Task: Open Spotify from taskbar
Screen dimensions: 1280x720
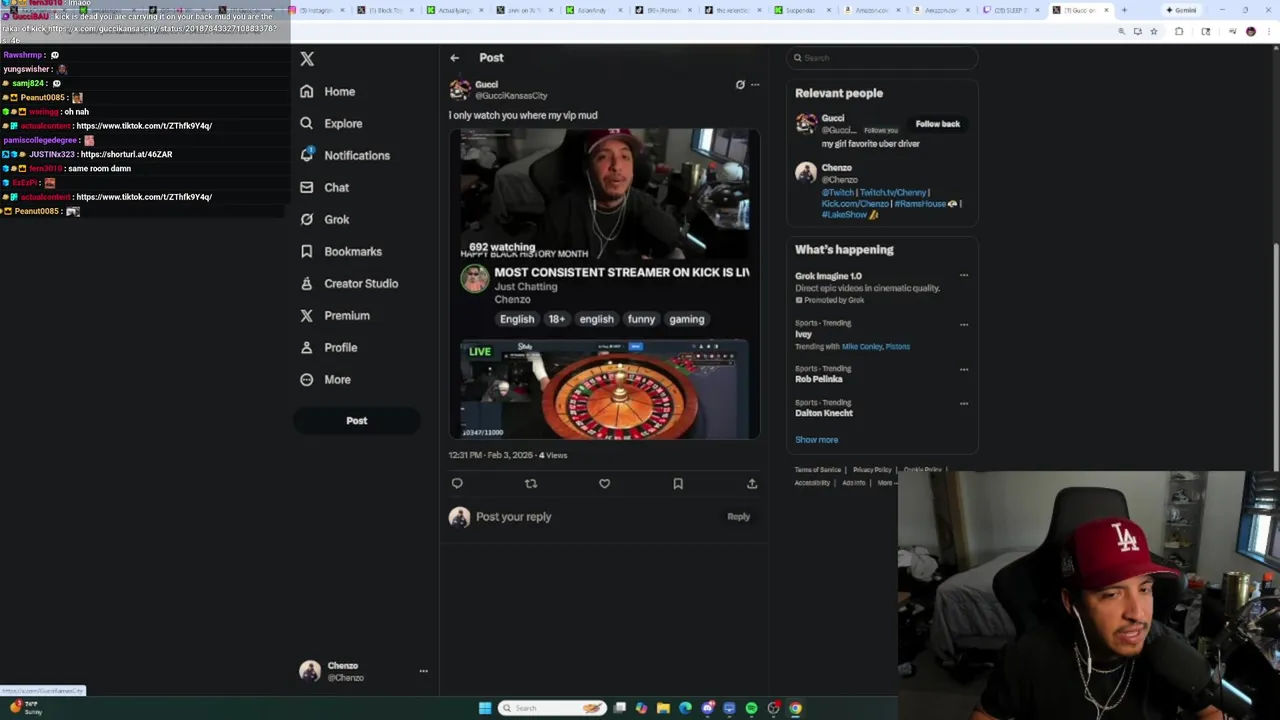Action: pyautogui.click(x=751, y=708)
